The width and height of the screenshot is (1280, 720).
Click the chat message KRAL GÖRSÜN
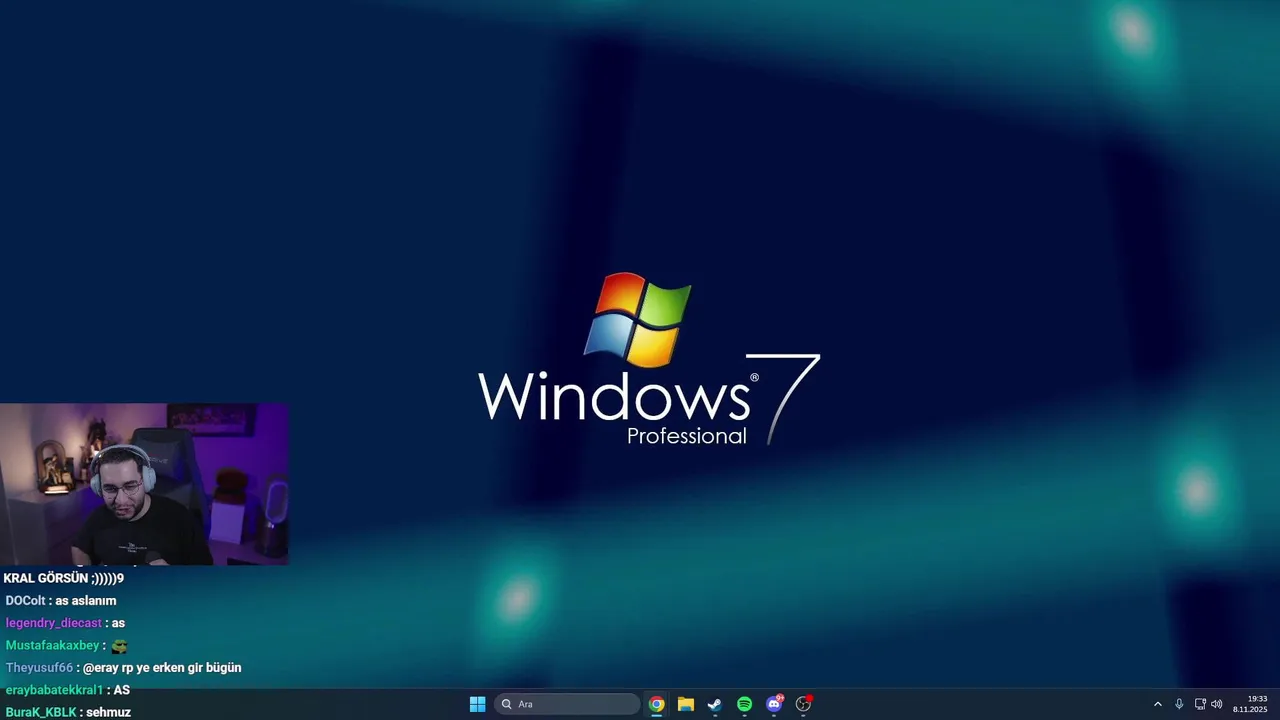pos(63,578)
